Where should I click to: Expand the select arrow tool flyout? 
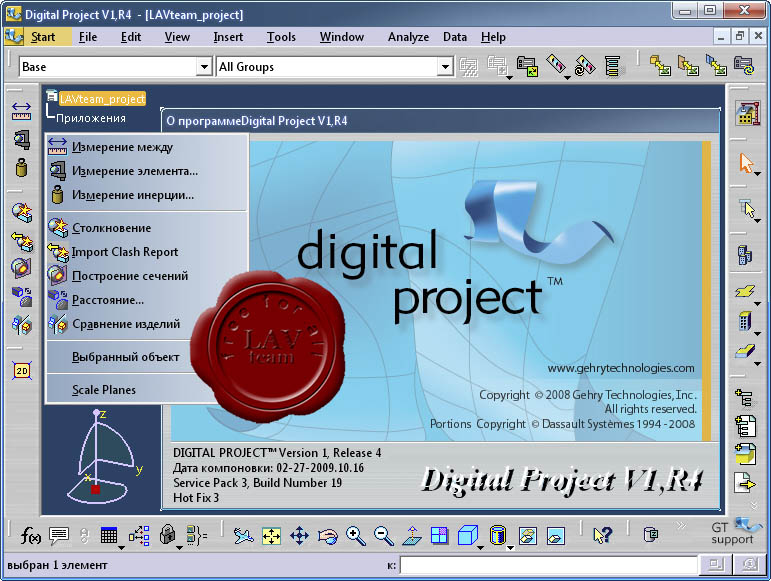(757, 174)
